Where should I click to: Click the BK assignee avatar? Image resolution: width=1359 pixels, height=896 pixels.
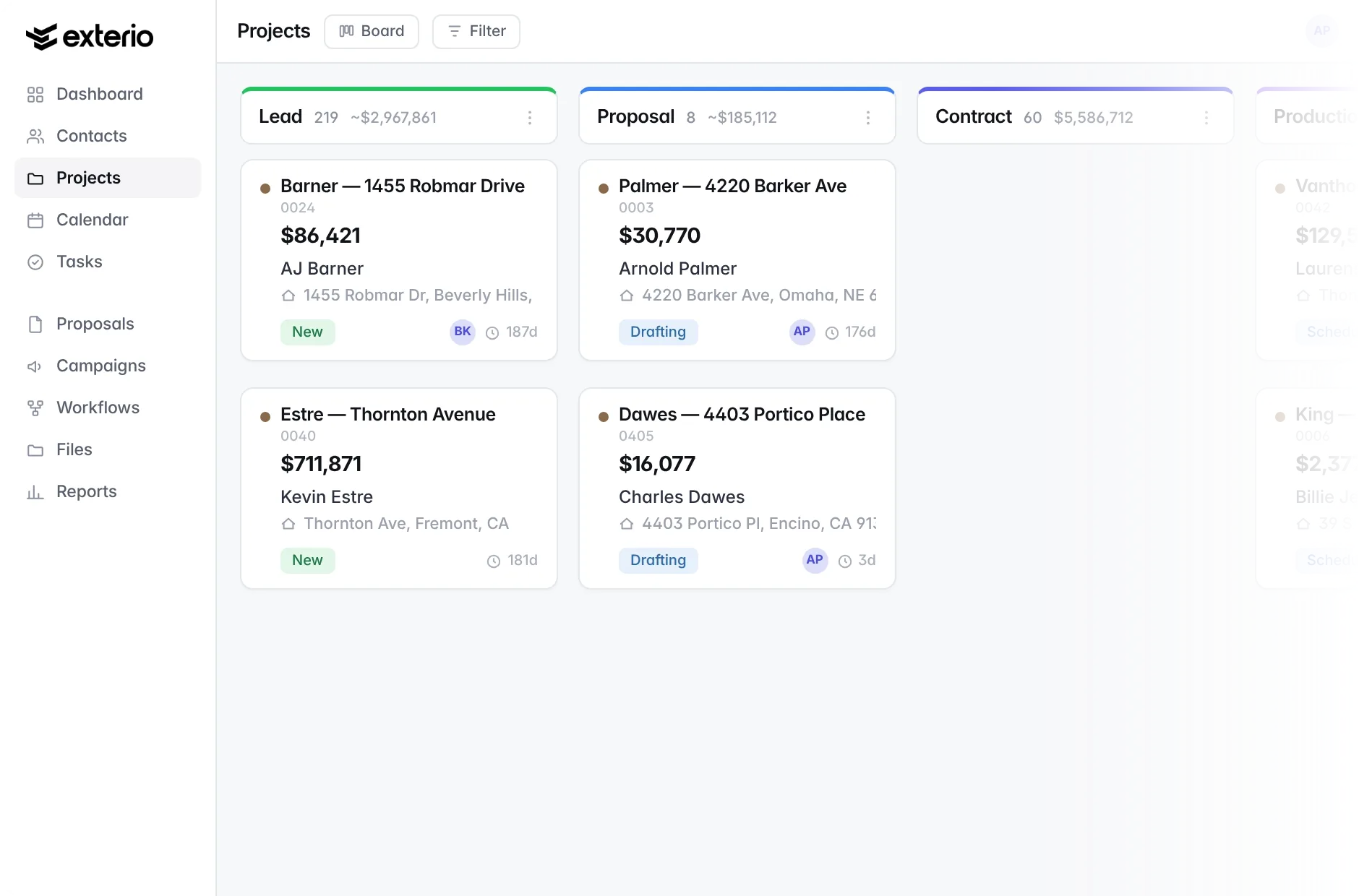coord(463,332)
